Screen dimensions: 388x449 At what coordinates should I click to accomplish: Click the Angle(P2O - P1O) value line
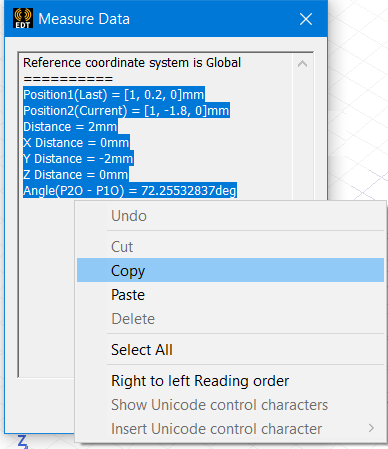(130, 190)
